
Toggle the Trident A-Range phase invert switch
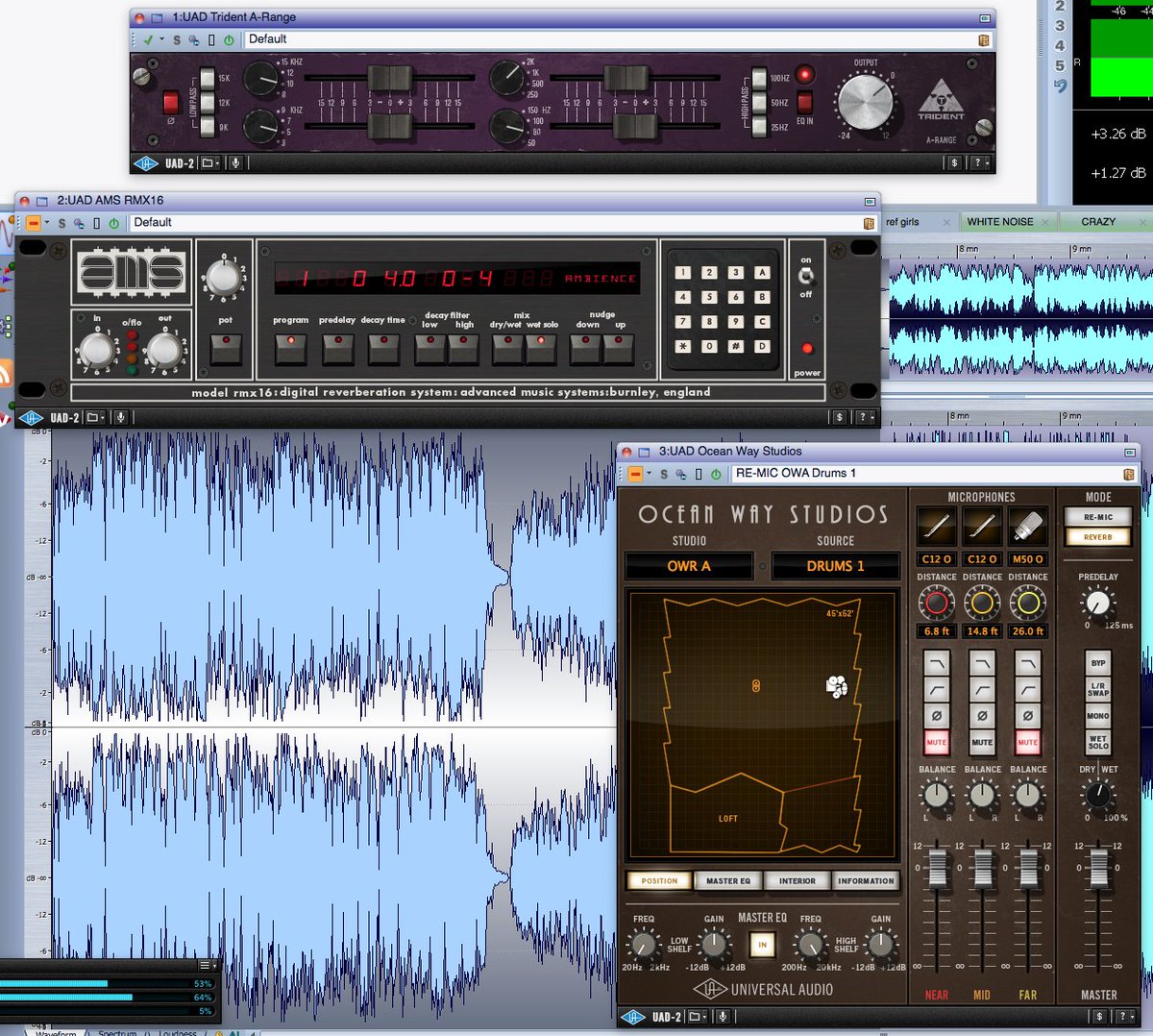pyautogui.click(x=170, y=102)
